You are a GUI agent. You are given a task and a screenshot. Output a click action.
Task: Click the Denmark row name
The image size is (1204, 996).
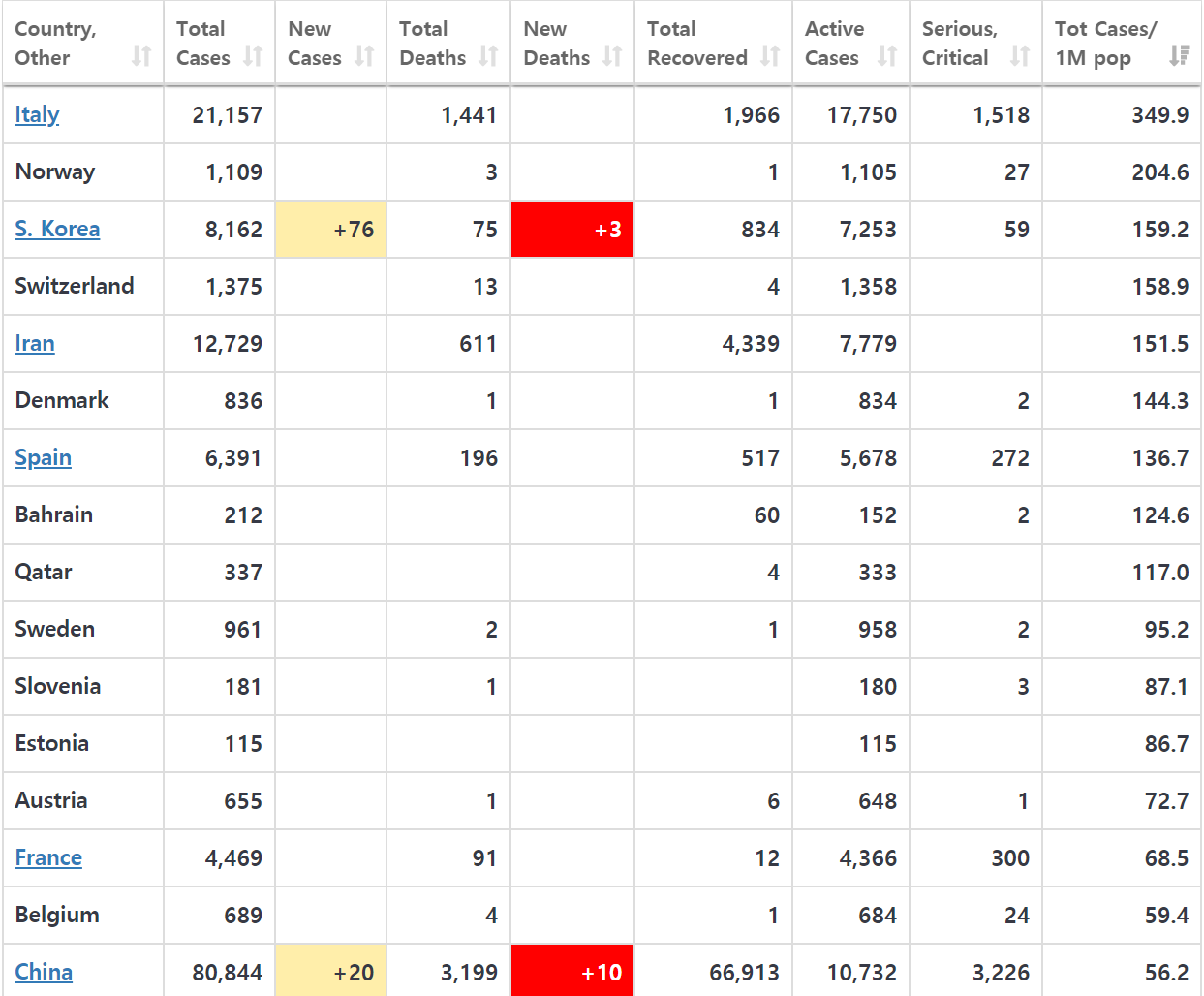62,400
